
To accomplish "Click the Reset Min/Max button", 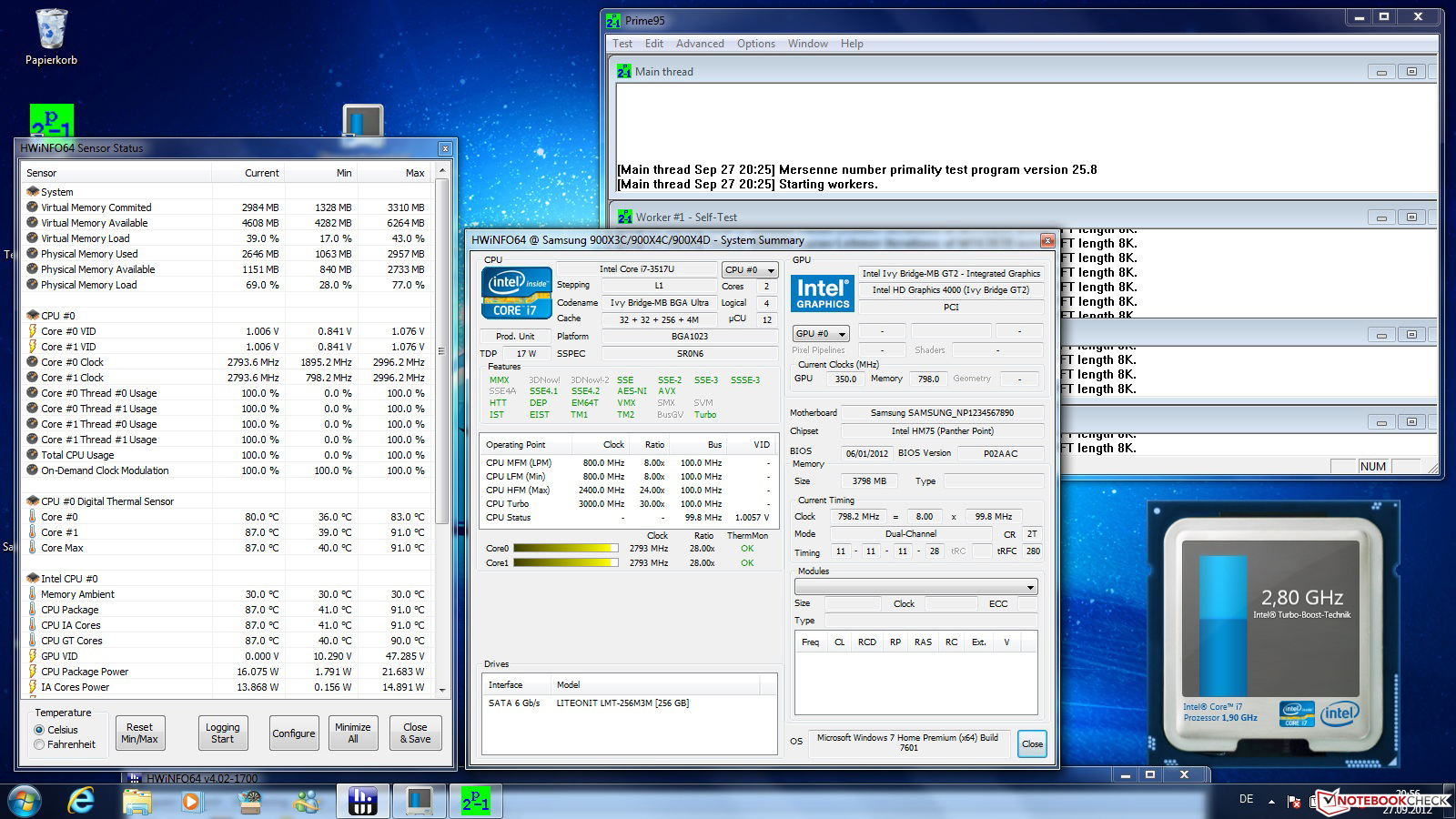I will pyautogui.click(x=139, y=733).
